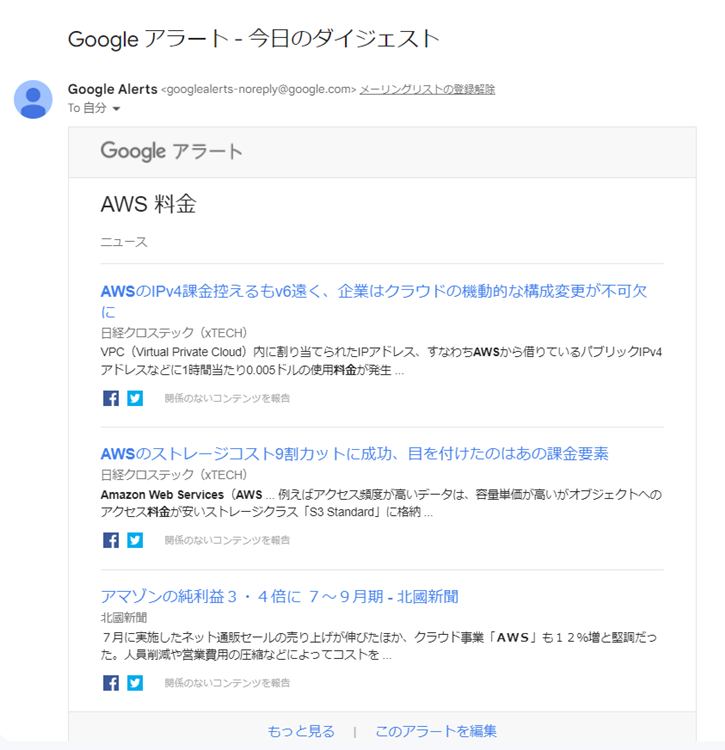
Task: Share the storage cost article on Facebook
Action: coord(111,540)
